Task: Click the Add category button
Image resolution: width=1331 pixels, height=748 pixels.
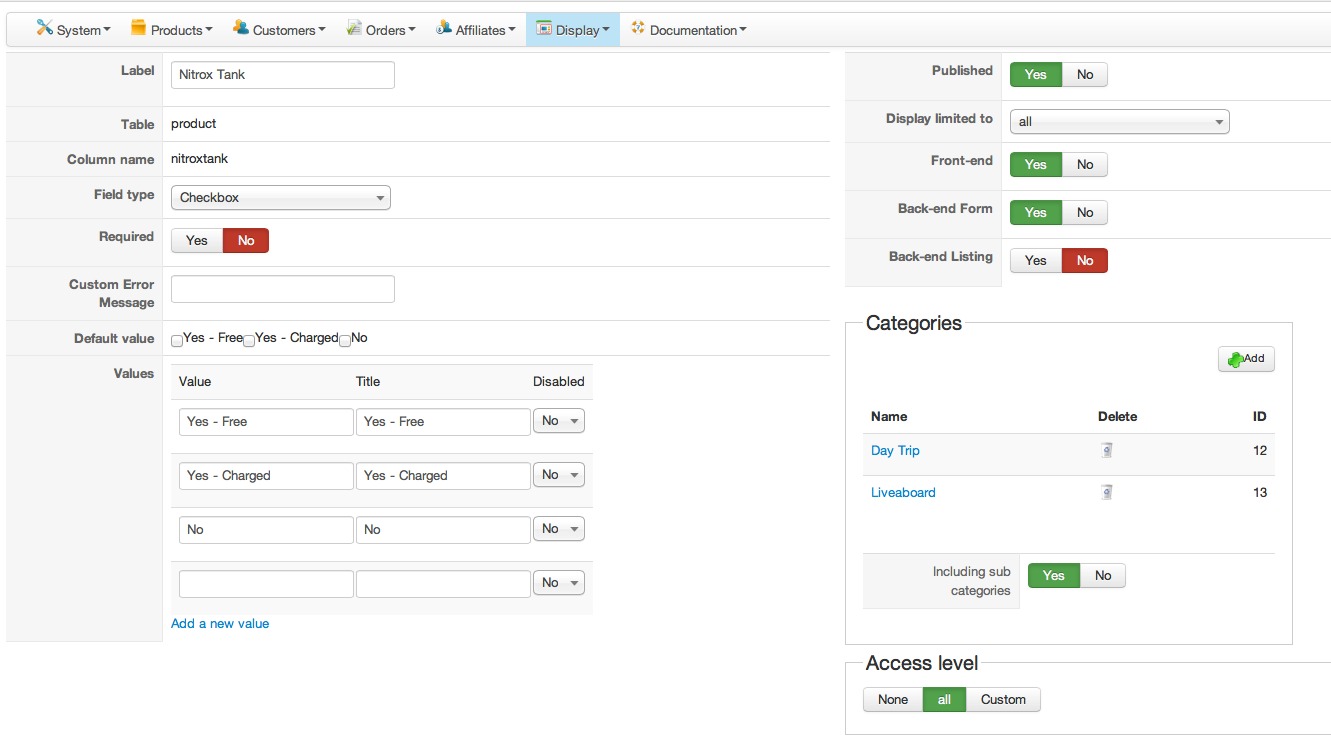Action: (1246, 359)
